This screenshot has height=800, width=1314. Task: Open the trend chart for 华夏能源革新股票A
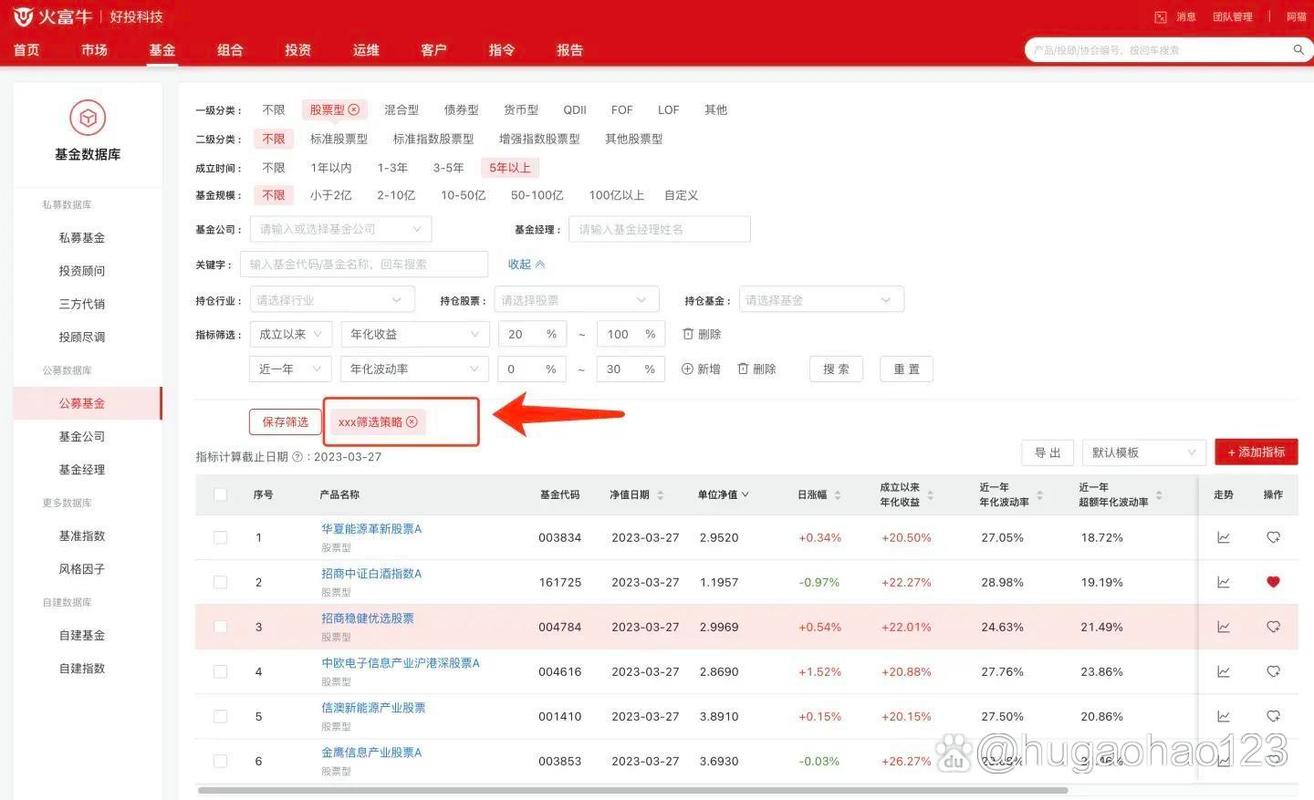click(x=1222, y=536)
